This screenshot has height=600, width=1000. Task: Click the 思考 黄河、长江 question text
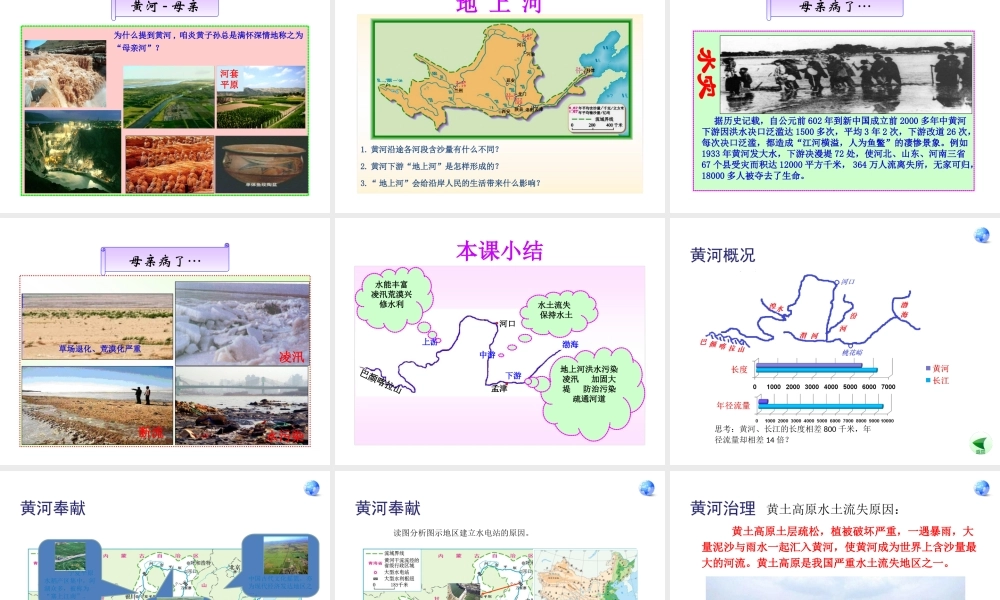(793, 434)
